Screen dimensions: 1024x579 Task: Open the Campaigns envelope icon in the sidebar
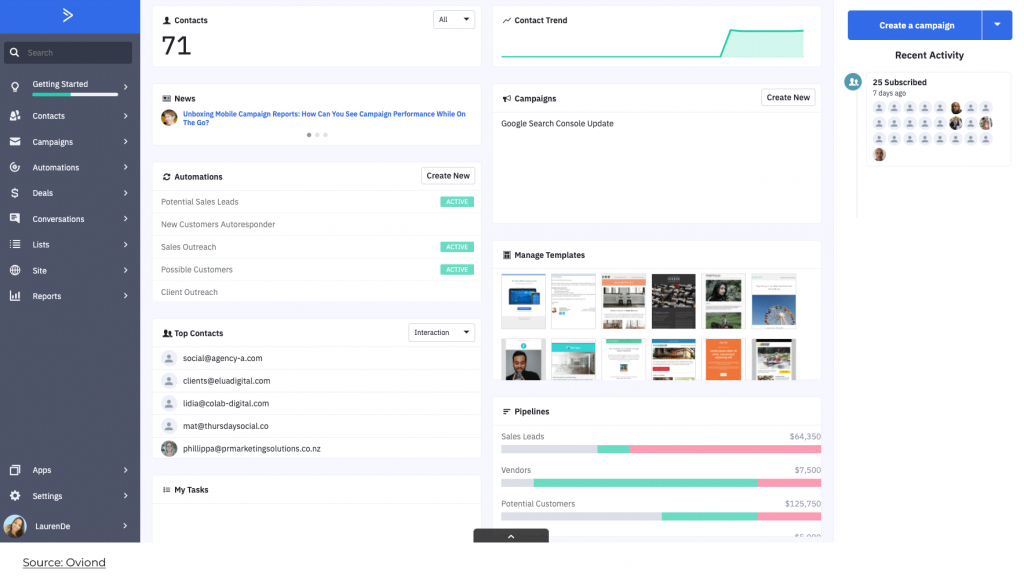point(17,141)
